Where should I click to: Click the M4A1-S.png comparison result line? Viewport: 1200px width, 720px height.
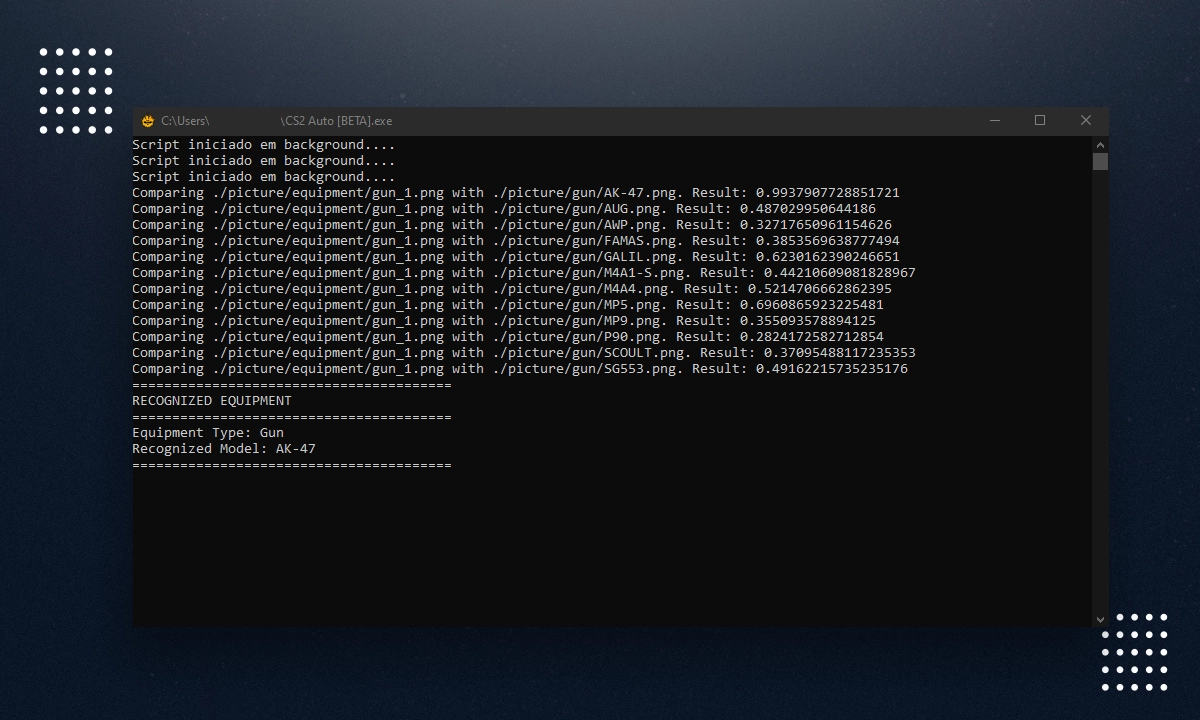tap(524, 273)
